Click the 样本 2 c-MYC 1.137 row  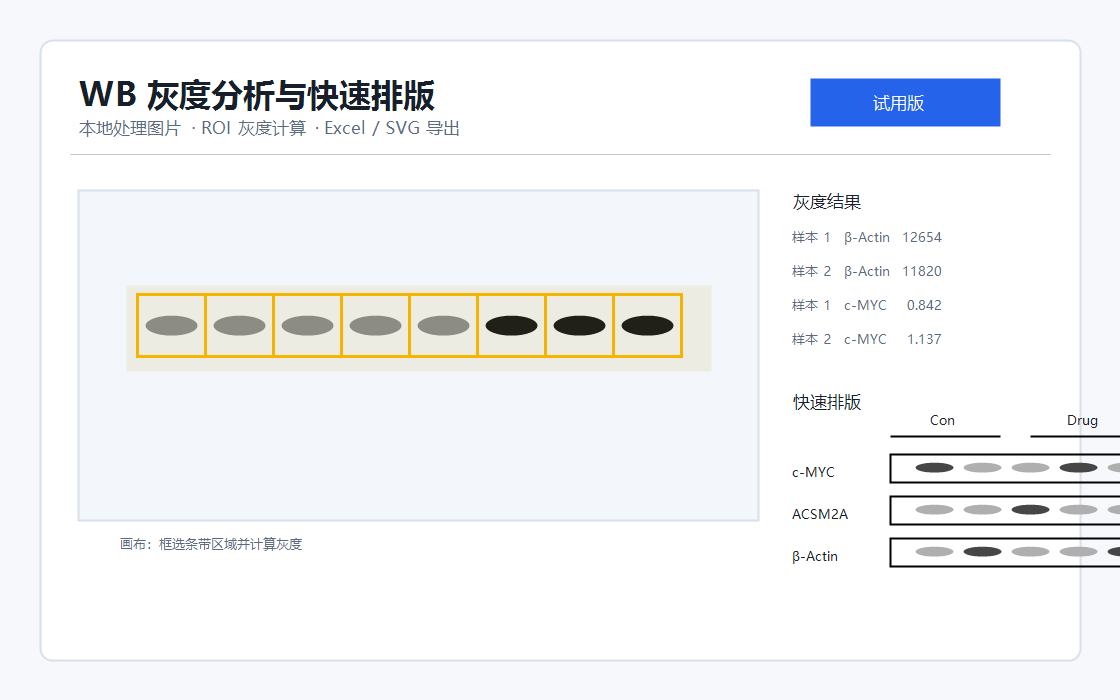(866, 339)
